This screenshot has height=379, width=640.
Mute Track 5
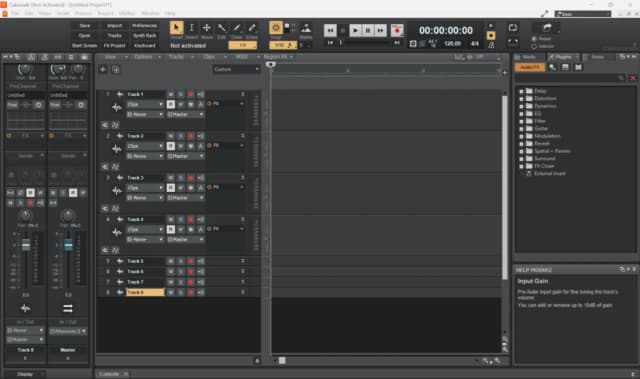point(171,261)
